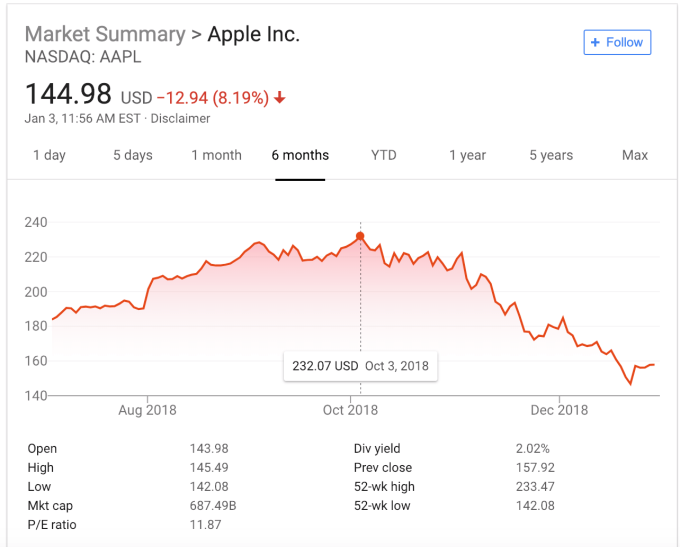
Task: Click the Follow button
Action: [x=617, y=42]
